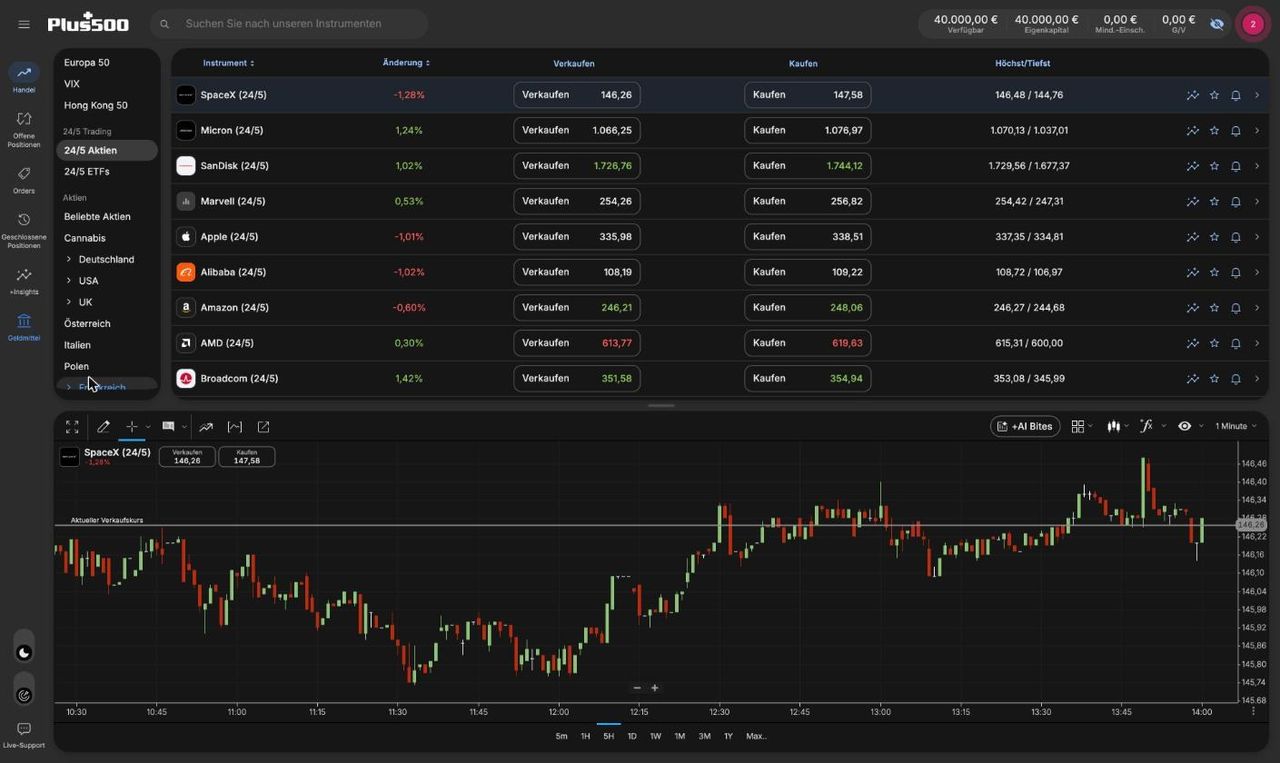Click Kaufen button for AMD

point(807,343)
